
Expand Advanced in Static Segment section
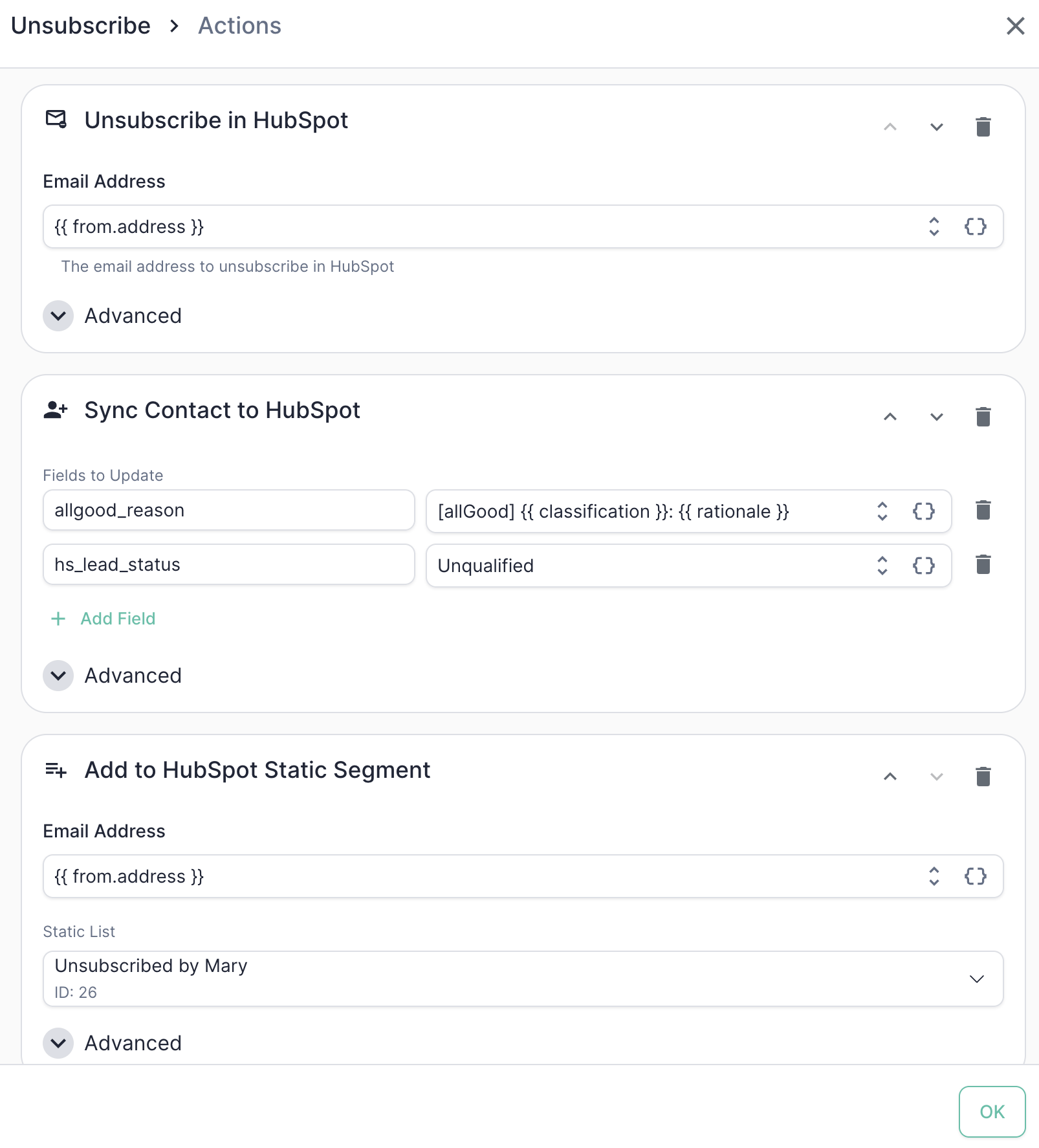[58, 1043]
